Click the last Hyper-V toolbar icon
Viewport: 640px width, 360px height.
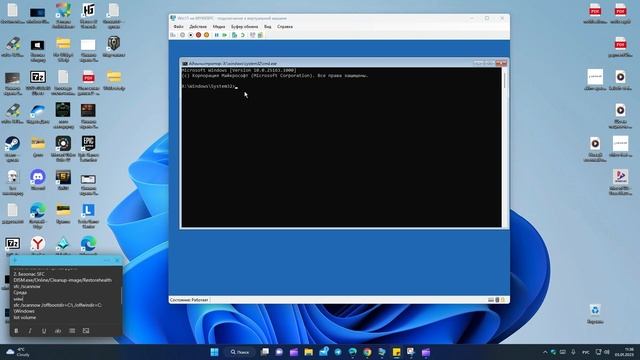pyautogui.click(x=260, y=35)
